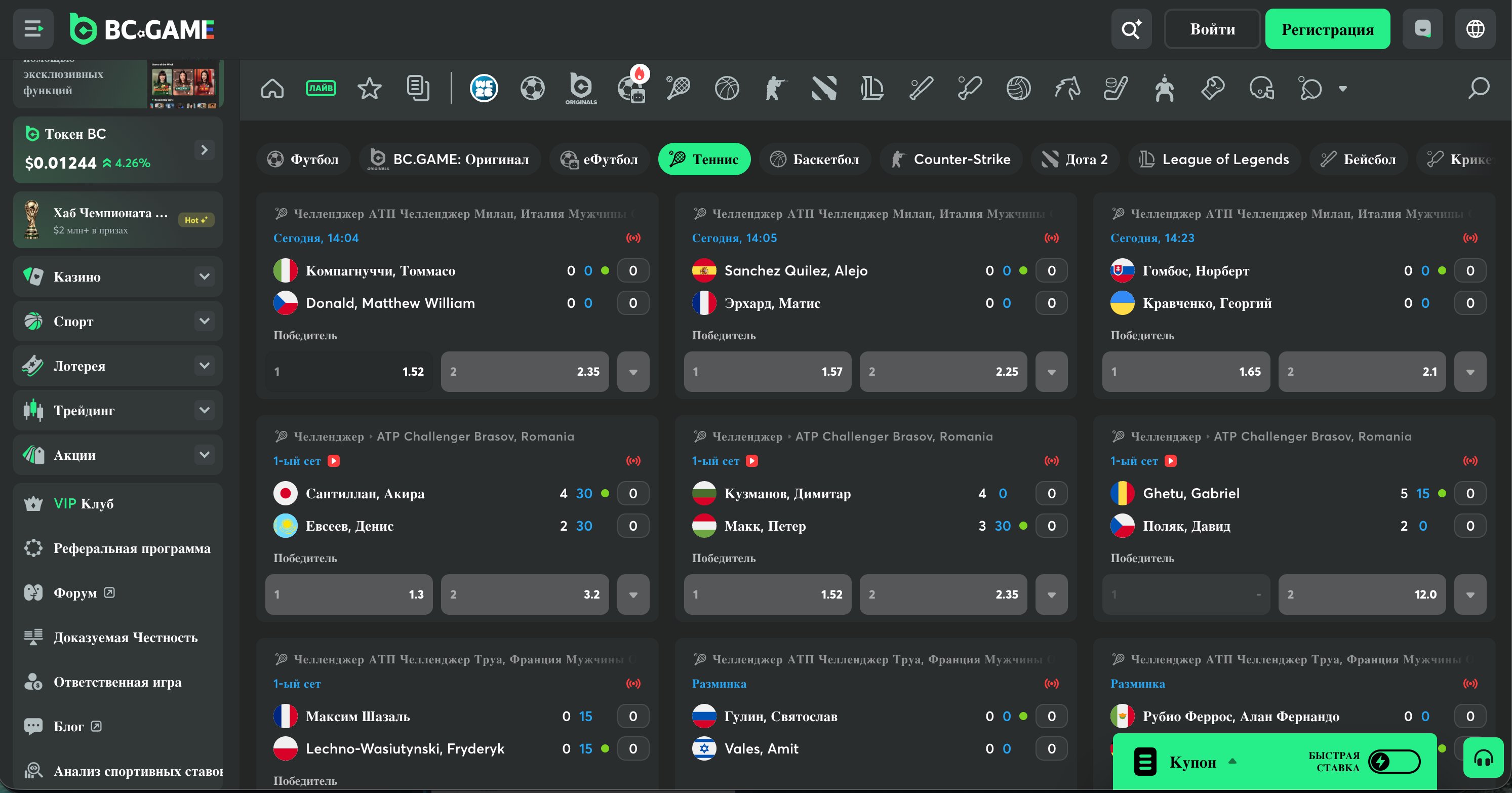Click the sports search magnifier icon

point(1479,89)
